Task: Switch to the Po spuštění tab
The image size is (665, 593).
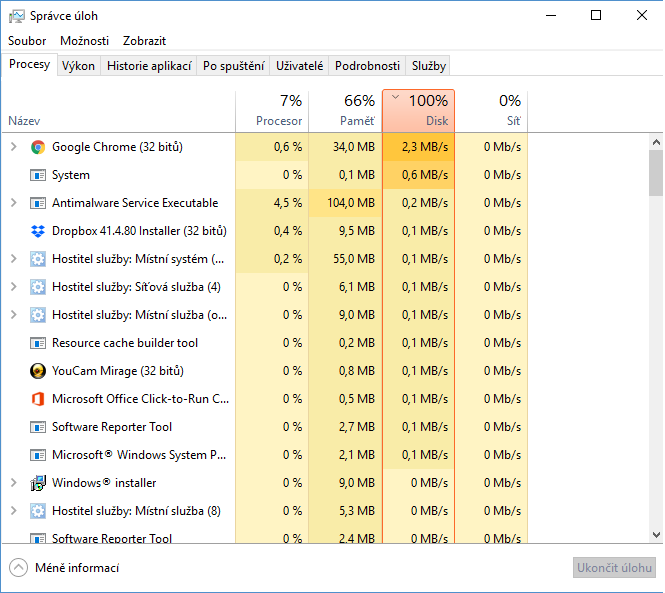Action: click(233, 66)
